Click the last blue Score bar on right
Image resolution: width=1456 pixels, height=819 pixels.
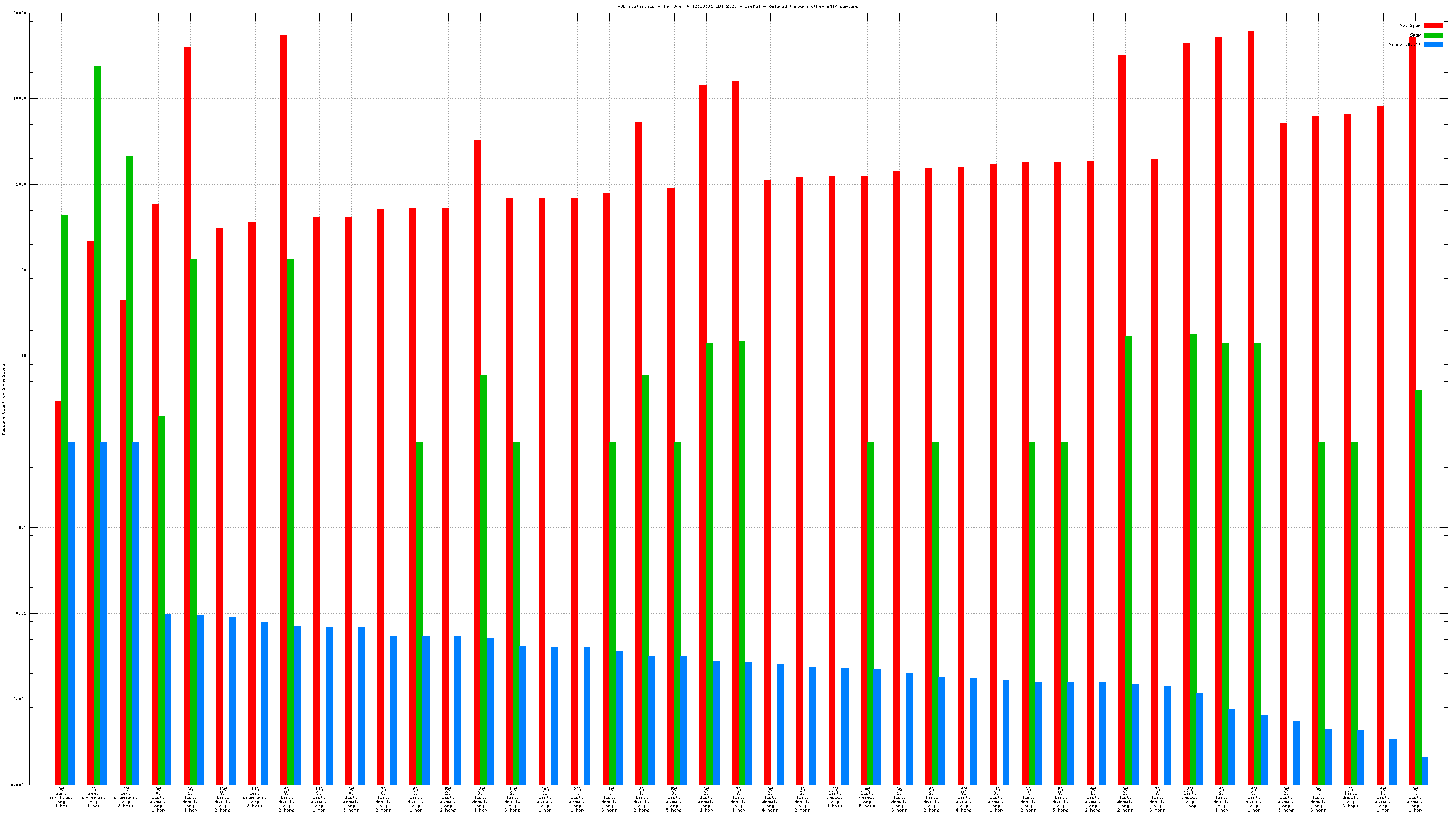click(x=1425, y=770)
